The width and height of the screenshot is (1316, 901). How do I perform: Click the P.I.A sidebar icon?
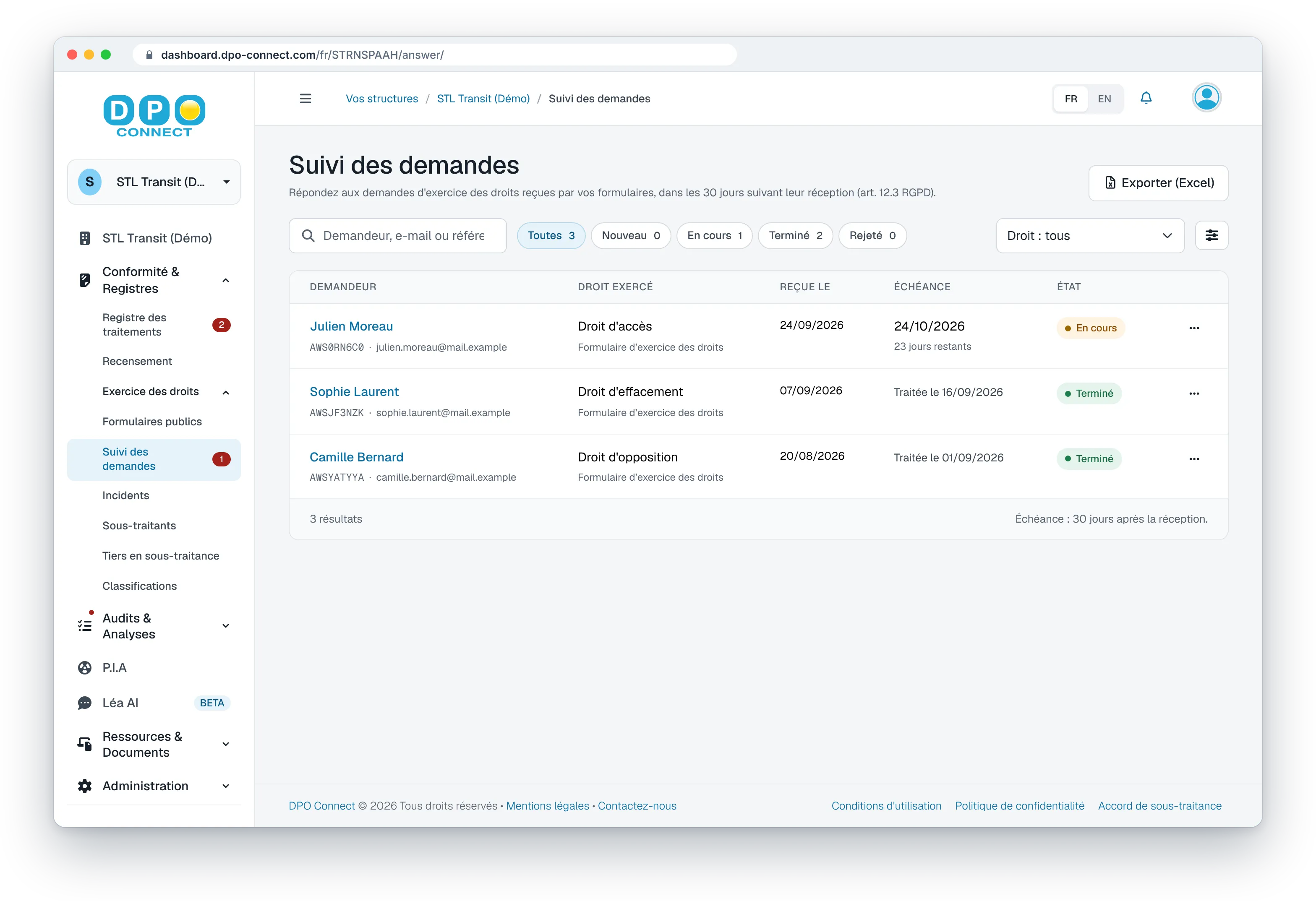click(84, 668)
